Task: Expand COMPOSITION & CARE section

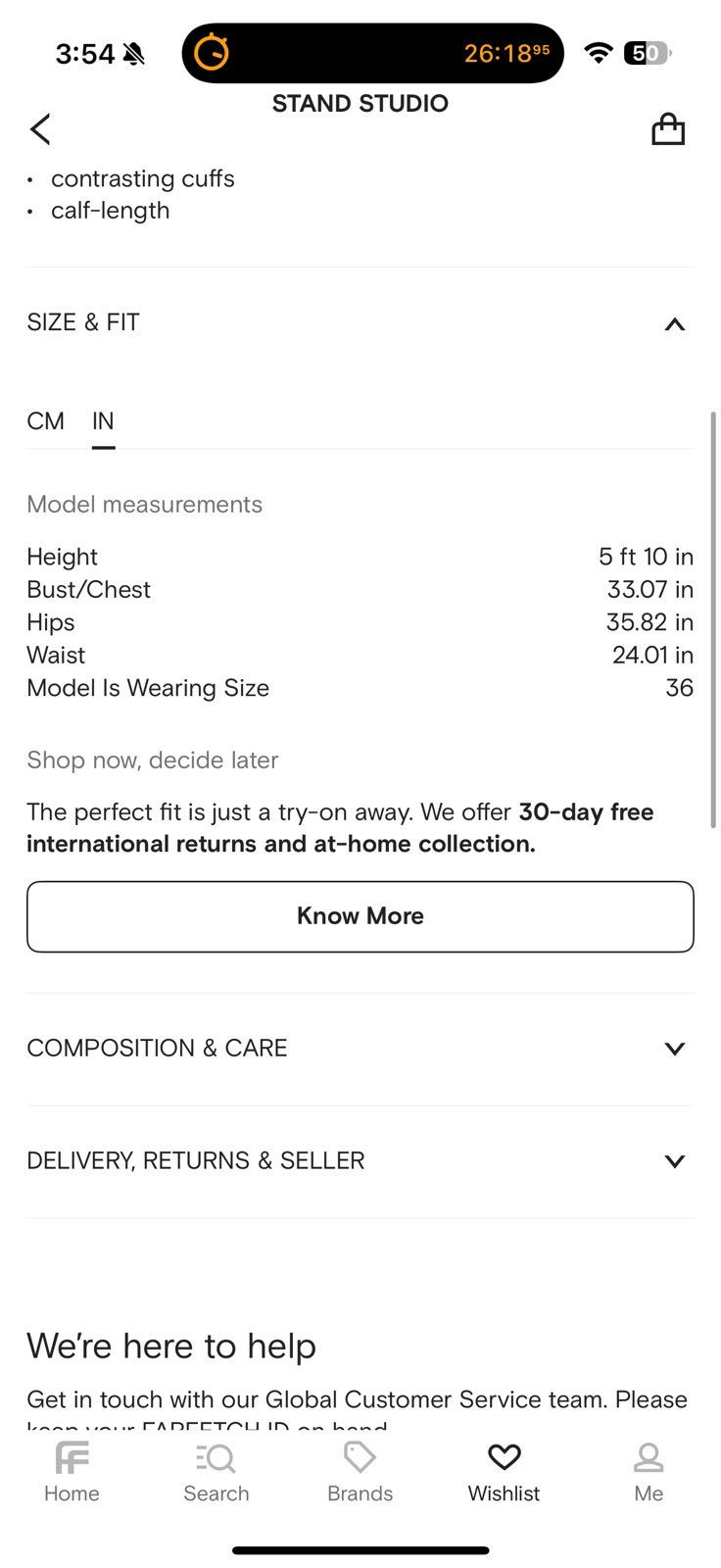Action: tap(360, 1049)
